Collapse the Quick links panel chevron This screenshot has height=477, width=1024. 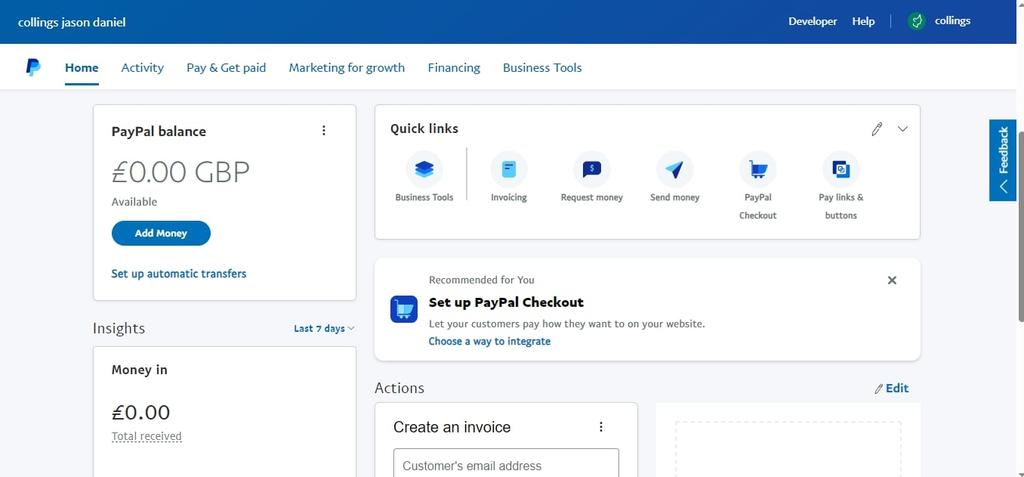pyautogui.click(x=903, y=129)
